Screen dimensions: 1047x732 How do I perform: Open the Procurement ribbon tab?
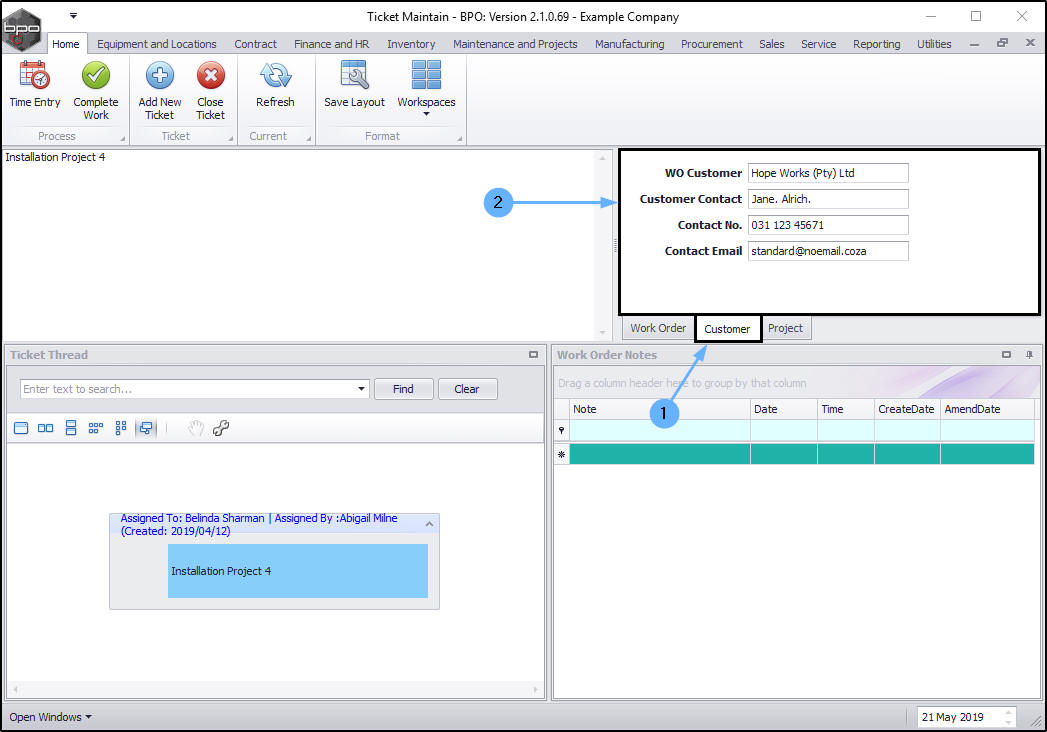pos(712,44)
